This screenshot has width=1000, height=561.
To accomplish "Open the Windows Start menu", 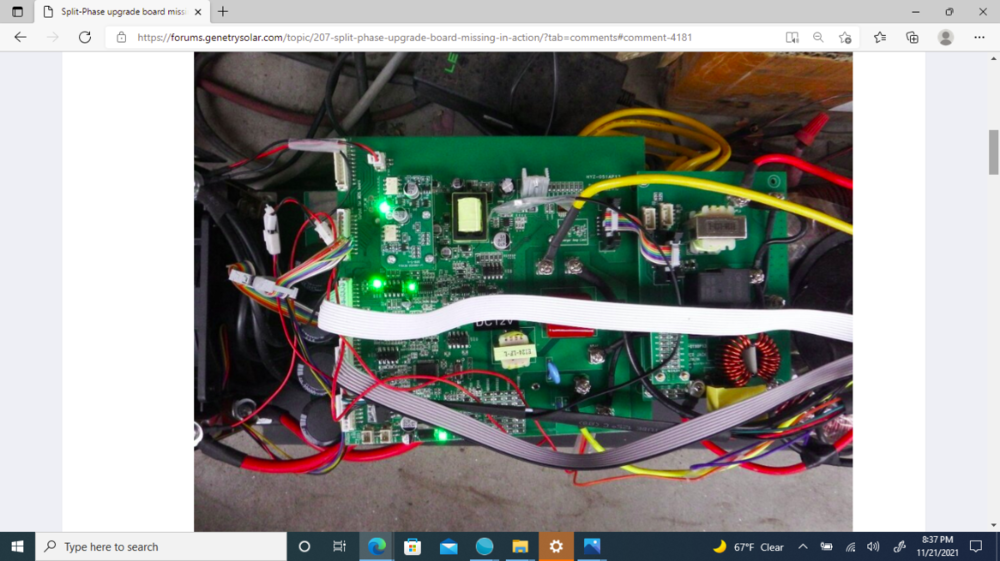I will pyautogui.click(x=17, y=546).
